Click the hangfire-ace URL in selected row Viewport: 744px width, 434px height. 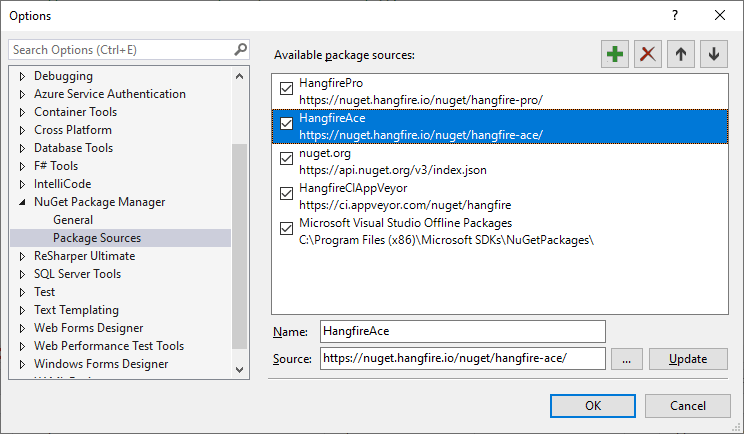click(421, 135)
